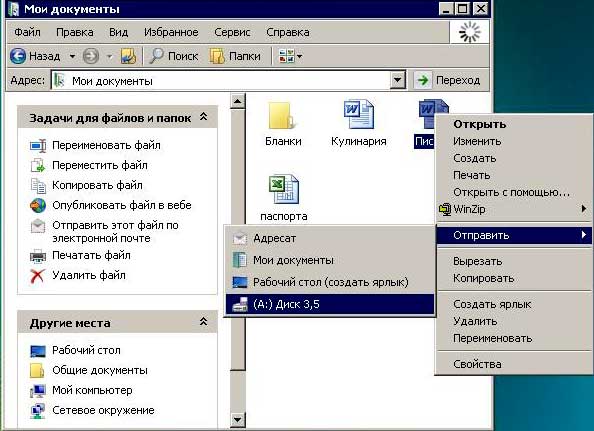Collapse the Другие места panel
The width and height of the screenshot is (594, 431).
pyautogui.click(x=203, y=322)
